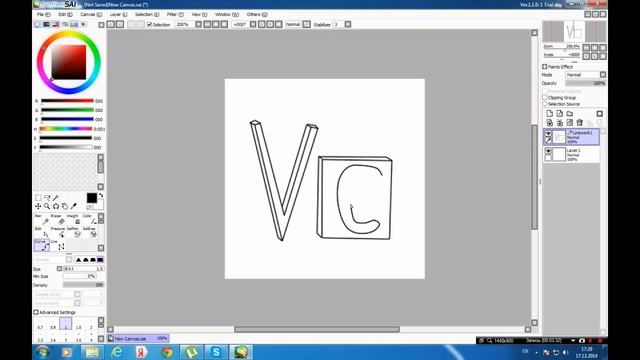This screenshot has height=360, width=640.
Task: Select the Weight linework tool
Action: coord(73,220)
